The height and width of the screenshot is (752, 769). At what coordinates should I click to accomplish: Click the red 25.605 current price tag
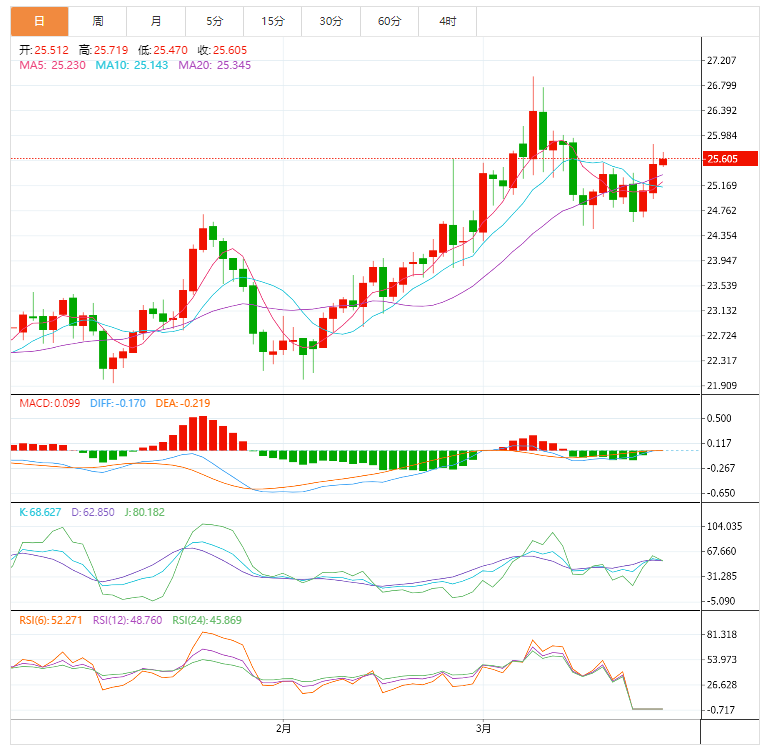coord(730,158)
